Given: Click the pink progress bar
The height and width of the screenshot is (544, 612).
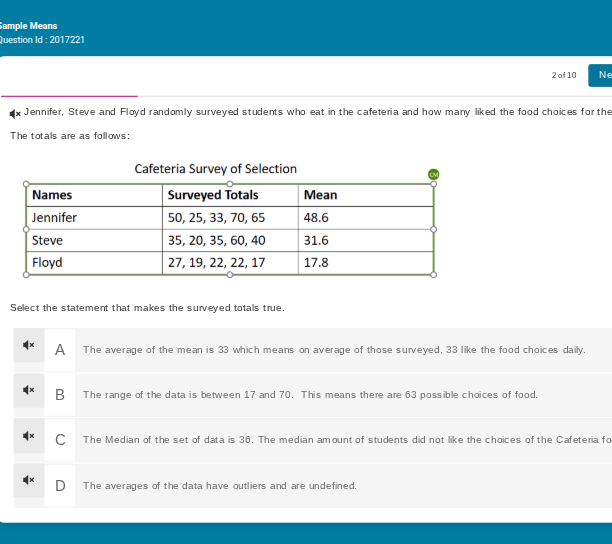Looking at the screenshot, I should click(x=69, y=96).
